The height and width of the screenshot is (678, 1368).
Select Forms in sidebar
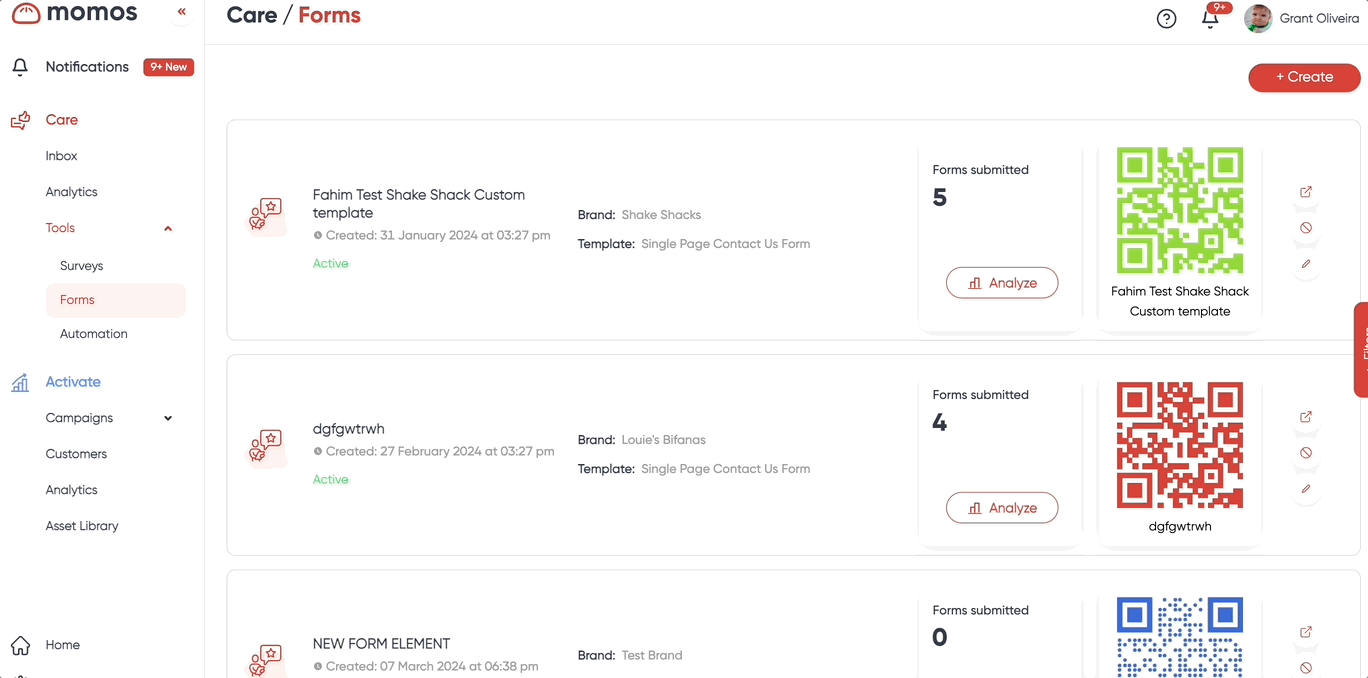click(x=116, y=300)
